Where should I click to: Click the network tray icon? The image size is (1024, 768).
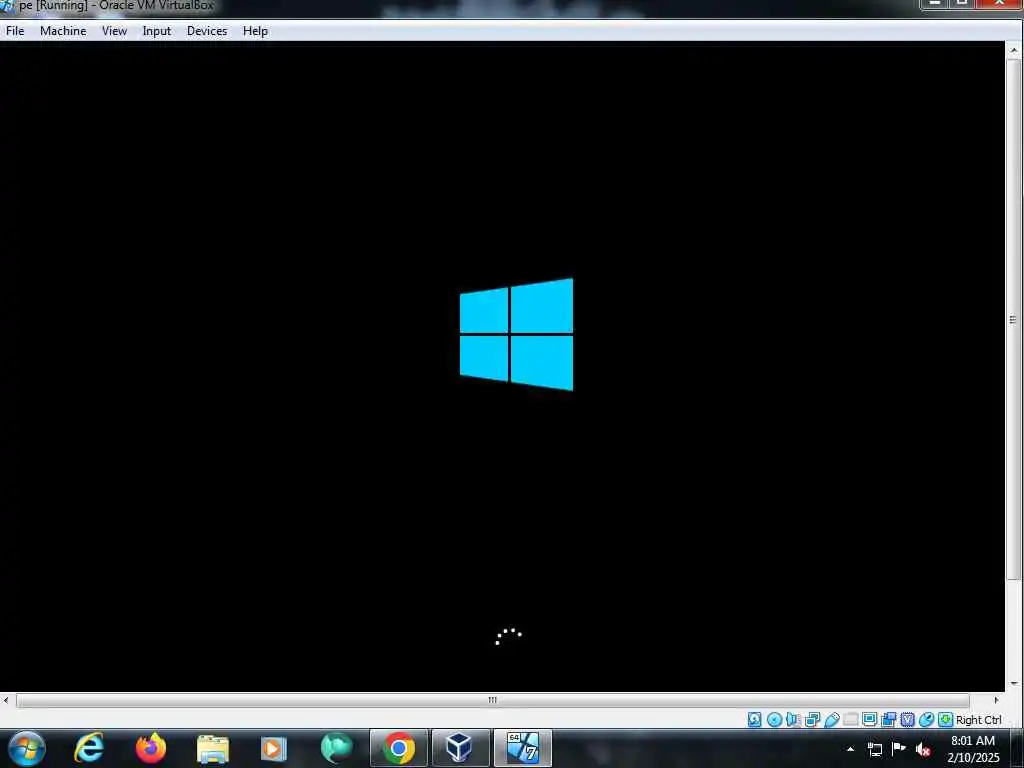874,749
